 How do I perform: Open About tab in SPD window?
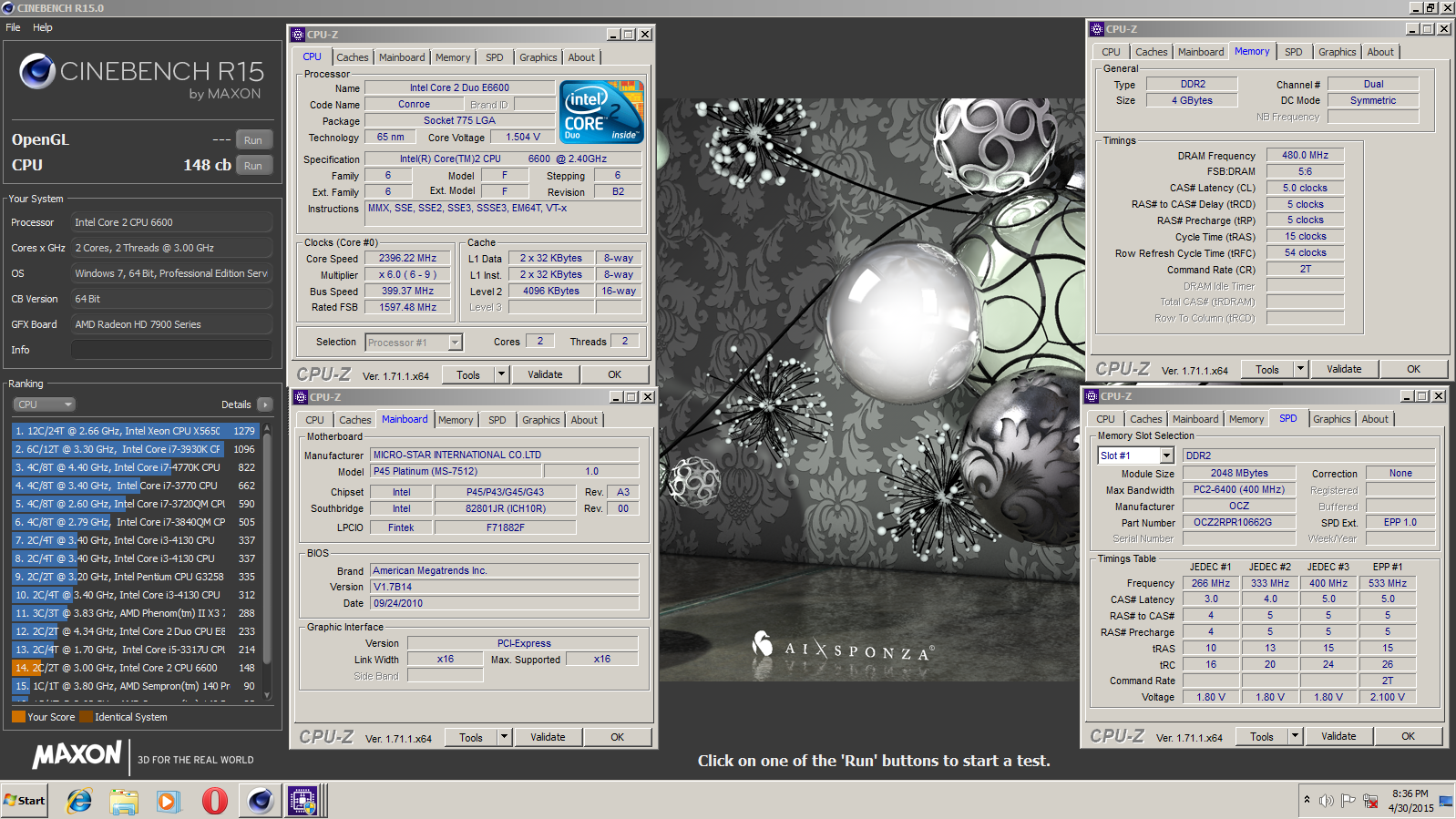tap(1375, 419)
